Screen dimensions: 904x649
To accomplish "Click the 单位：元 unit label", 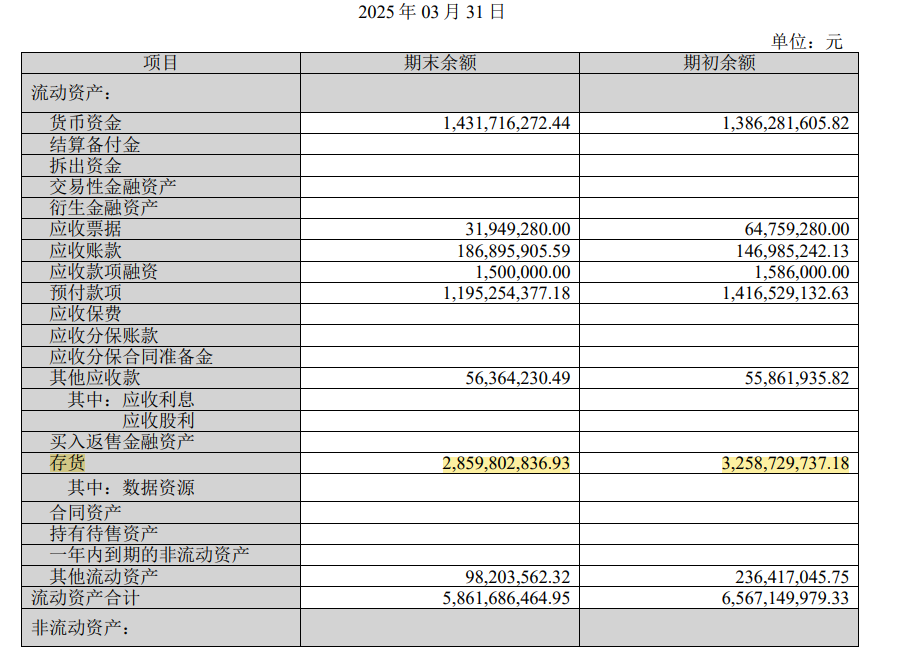I will [806, 41].
